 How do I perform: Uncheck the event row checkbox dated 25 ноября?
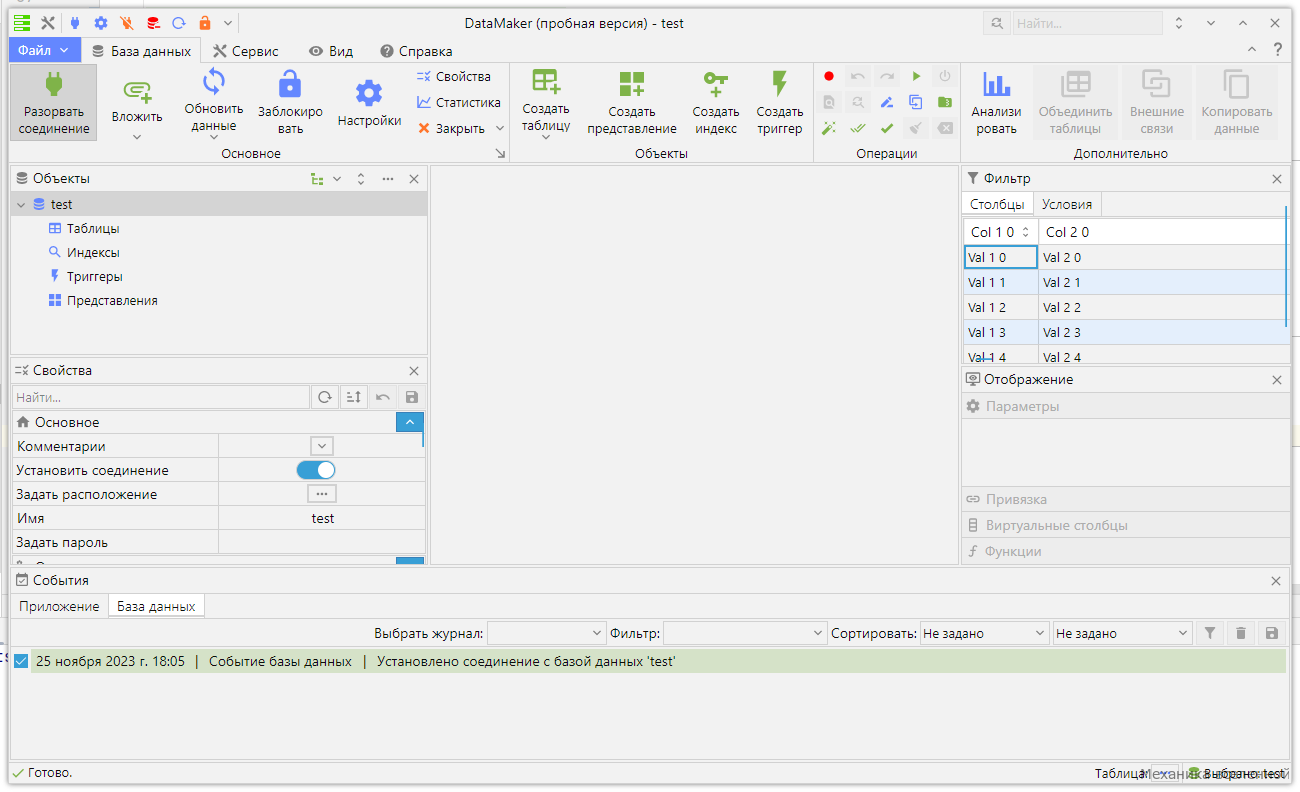tap(21, 661)
